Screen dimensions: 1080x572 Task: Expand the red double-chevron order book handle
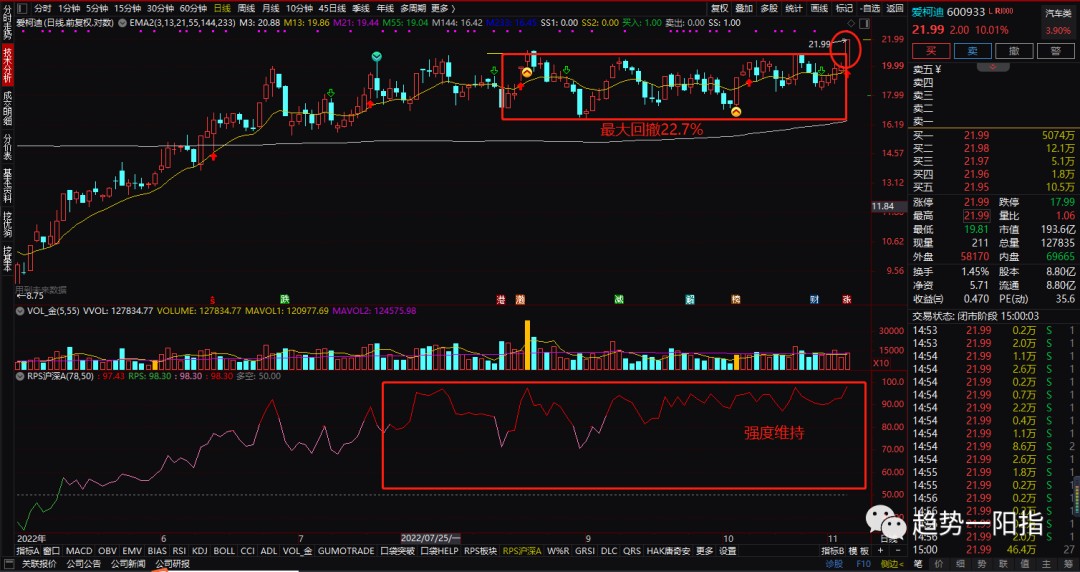993,66
